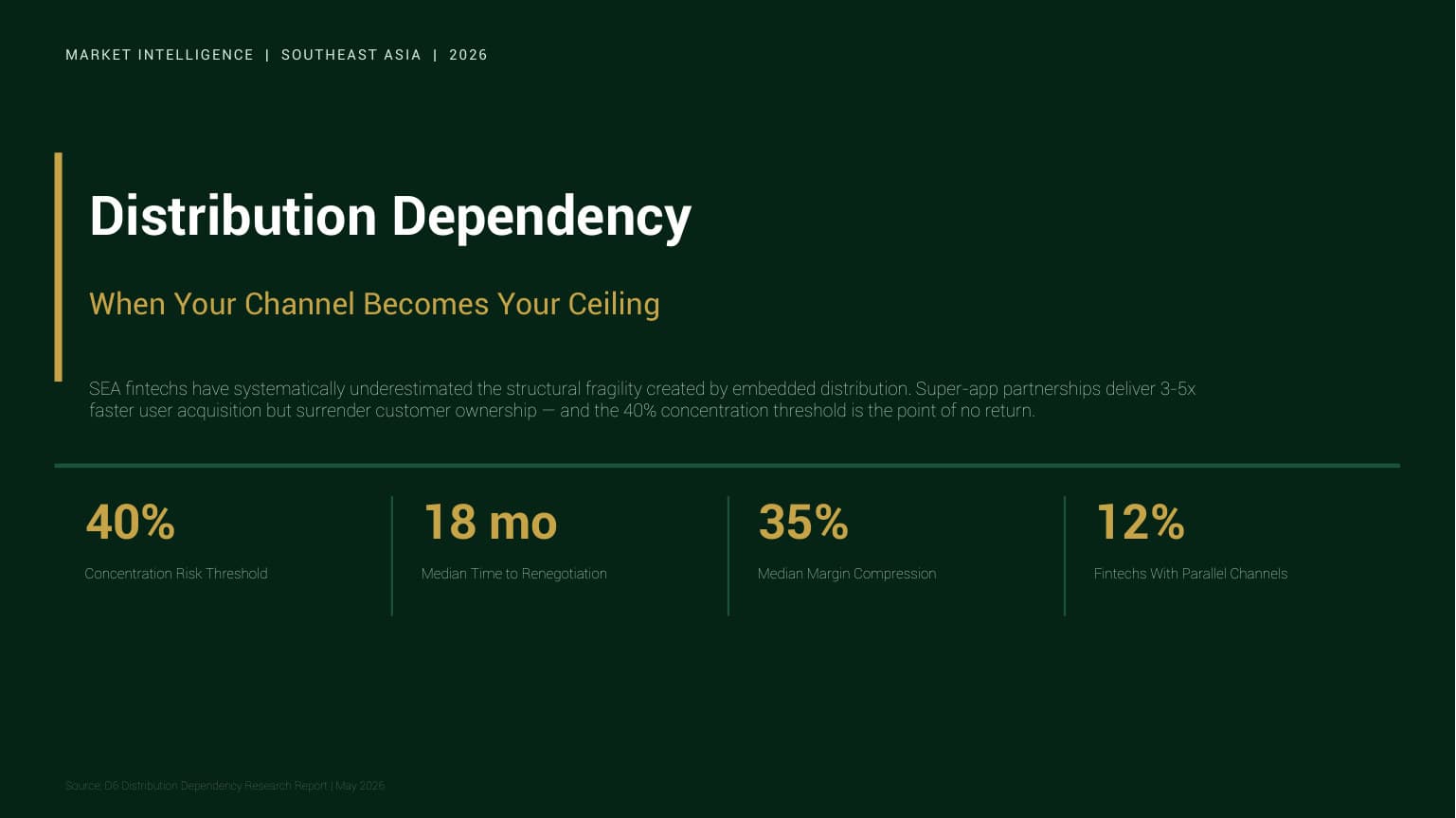Click the gold vertical accent bar beside title
The image size is (1456, 818).
58,267
